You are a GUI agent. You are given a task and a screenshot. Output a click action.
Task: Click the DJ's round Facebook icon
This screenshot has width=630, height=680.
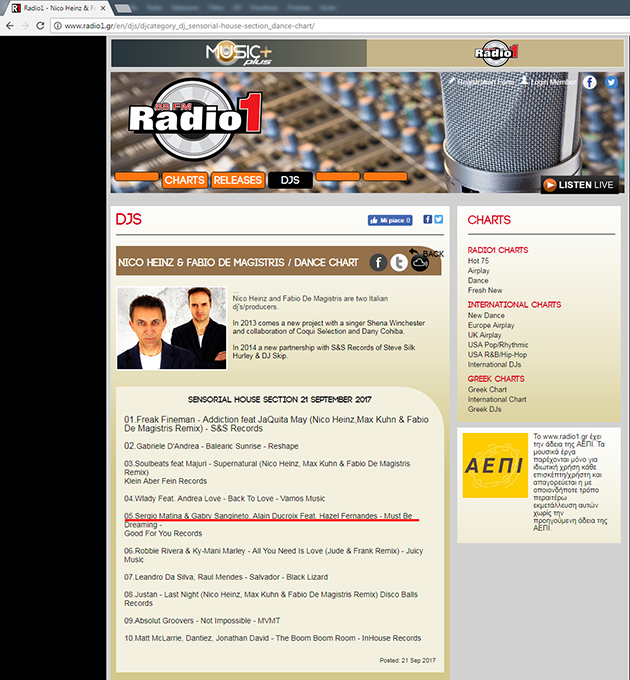tap(378, 262)
